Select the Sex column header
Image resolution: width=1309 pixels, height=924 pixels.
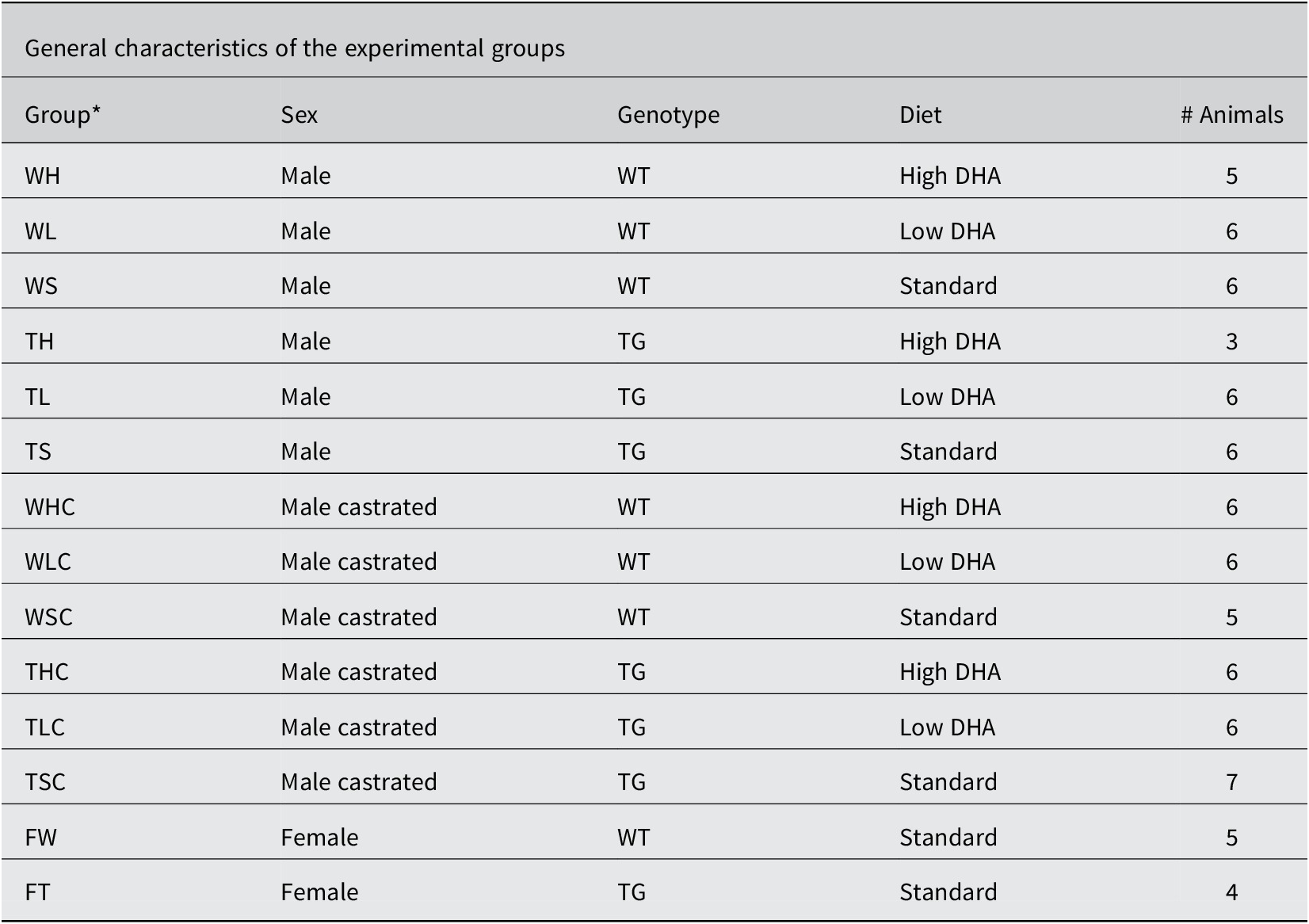click(x=299, y=115)
